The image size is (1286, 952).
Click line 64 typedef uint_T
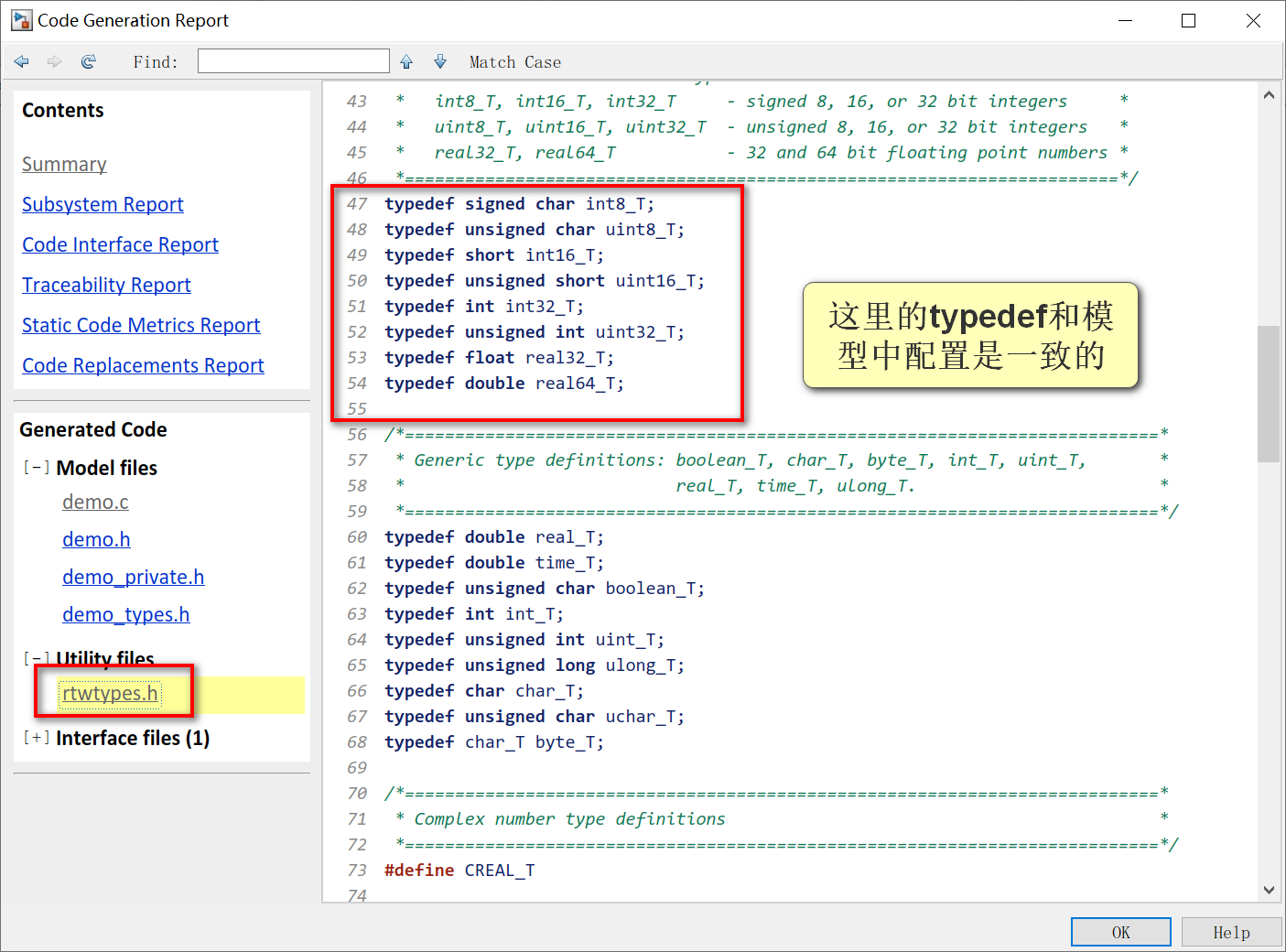pos(524,640)
